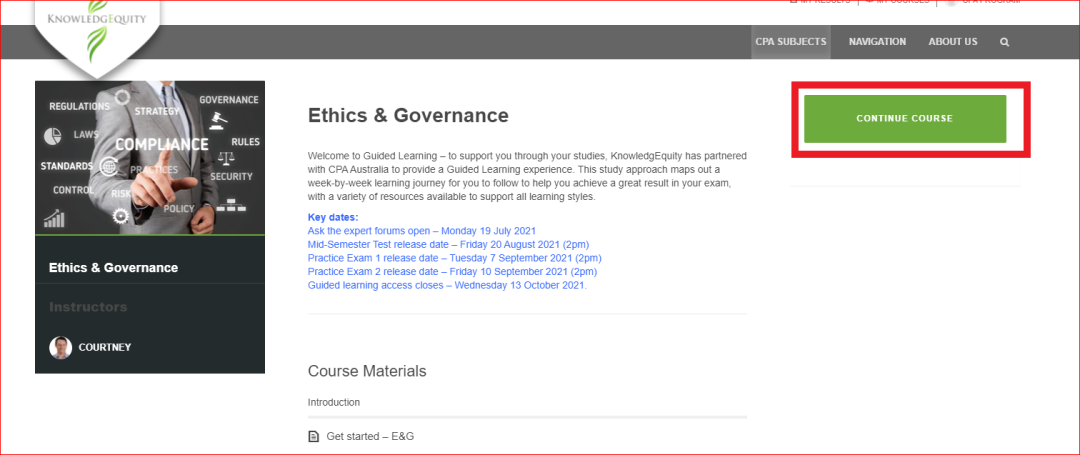Open the Navigation menu

(x=877, y=42)
